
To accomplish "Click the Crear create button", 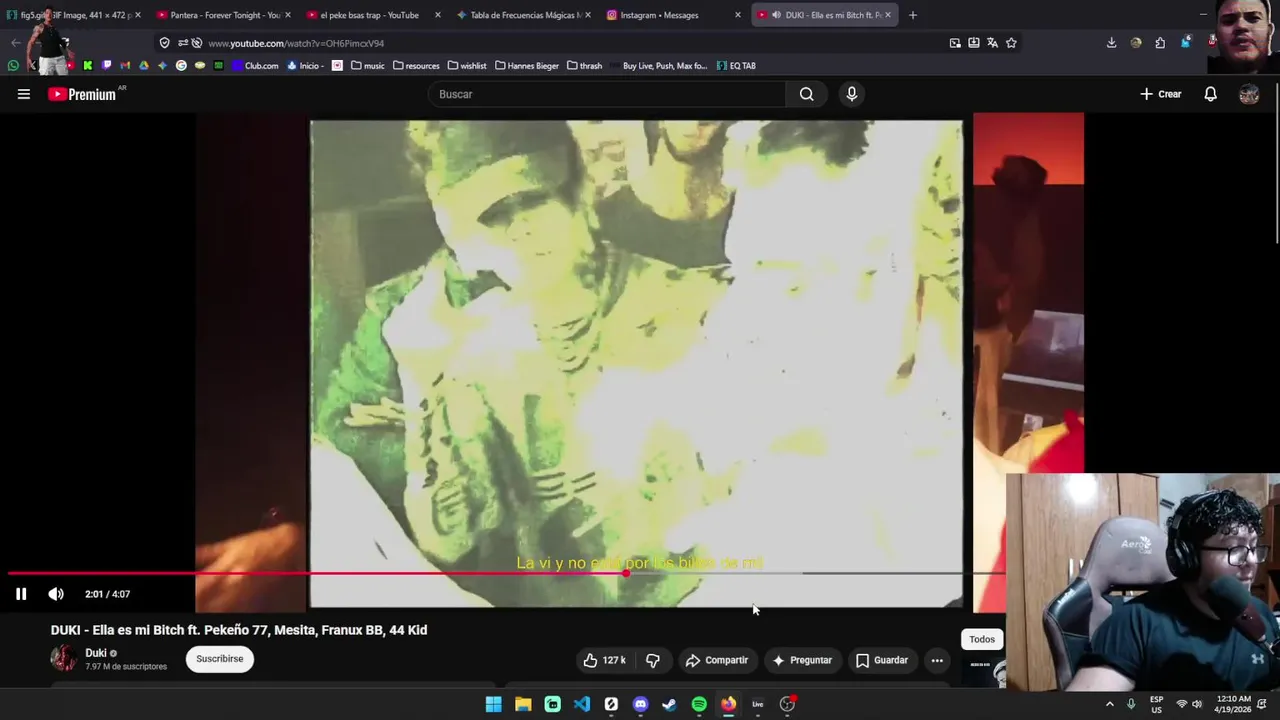I will (x=1161, y=94).
